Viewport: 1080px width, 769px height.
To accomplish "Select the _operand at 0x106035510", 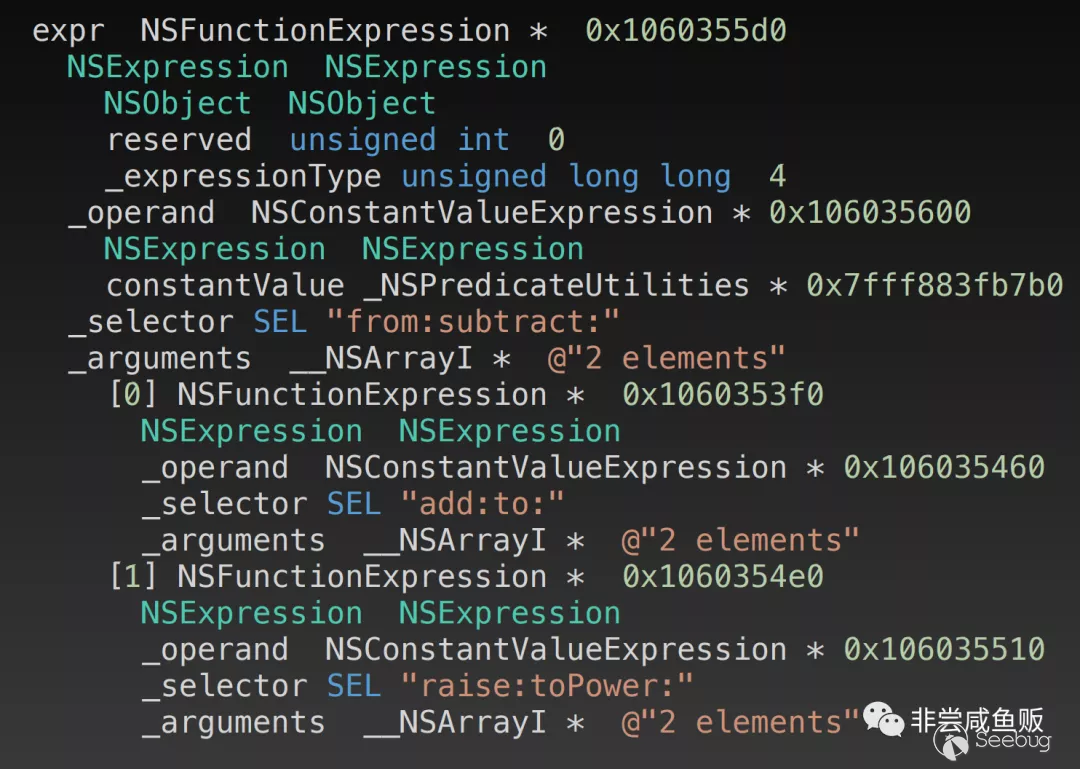I will pos(215,650).
